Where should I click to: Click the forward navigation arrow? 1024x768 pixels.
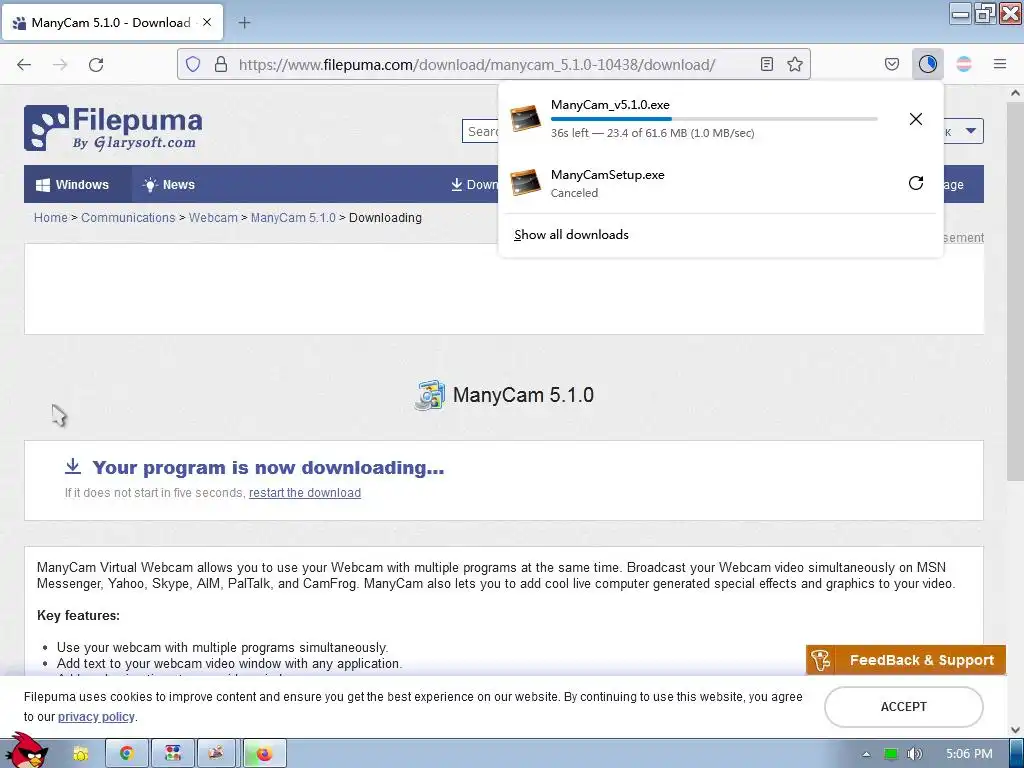pyautogui.click(x=60, y=65)
